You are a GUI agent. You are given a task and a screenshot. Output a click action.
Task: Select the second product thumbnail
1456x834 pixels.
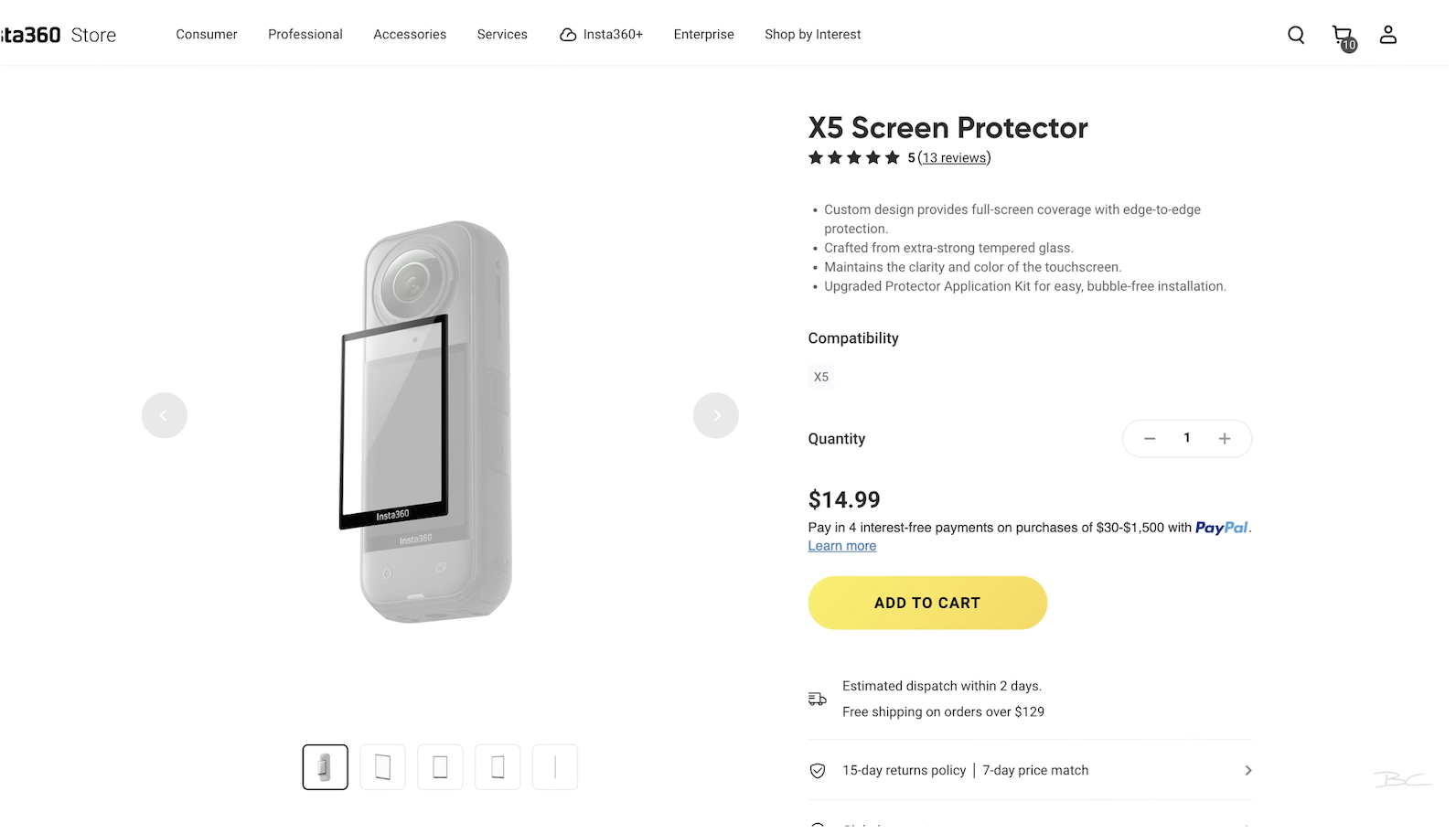coord(383,767)
